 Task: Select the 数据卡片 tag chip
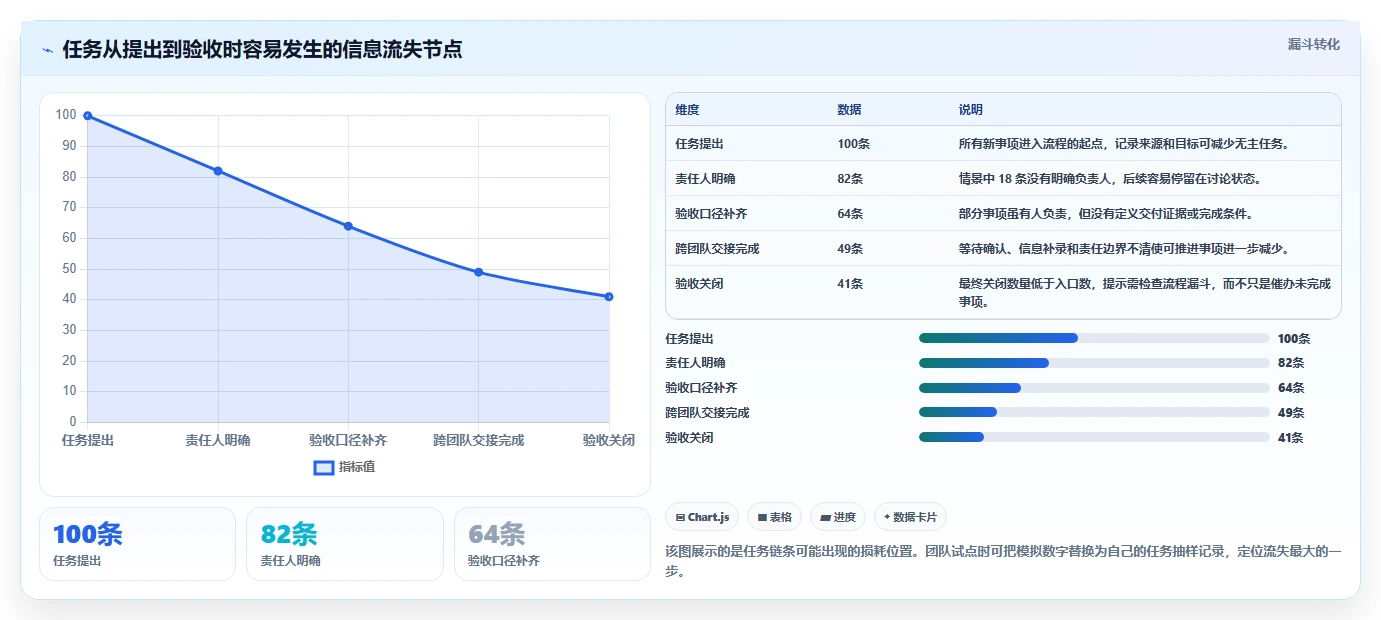click(x=910, y=517)
